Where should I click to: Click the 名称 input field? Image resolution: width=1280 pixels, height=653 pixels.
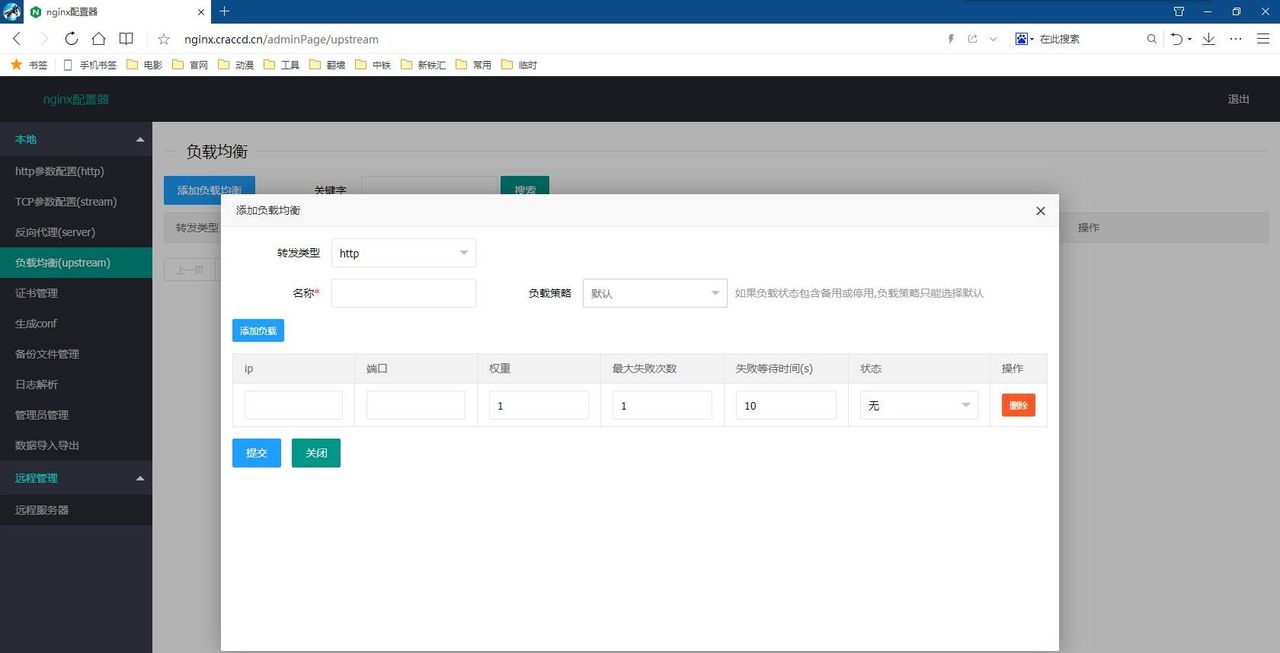coord(403,292)
